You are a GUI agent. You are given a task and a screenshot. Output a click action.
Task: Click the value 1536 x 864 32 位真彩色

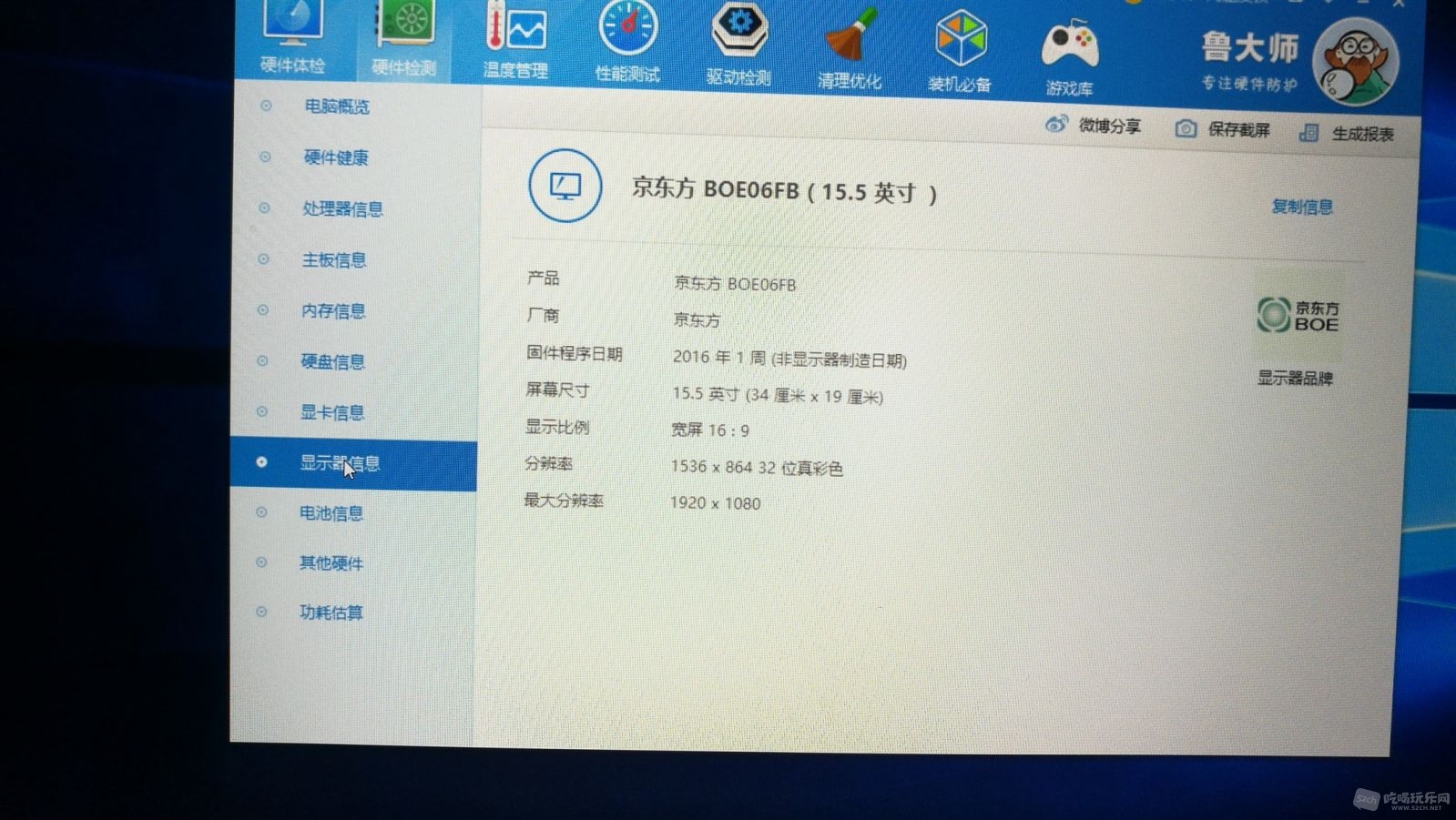coord(757,468)
